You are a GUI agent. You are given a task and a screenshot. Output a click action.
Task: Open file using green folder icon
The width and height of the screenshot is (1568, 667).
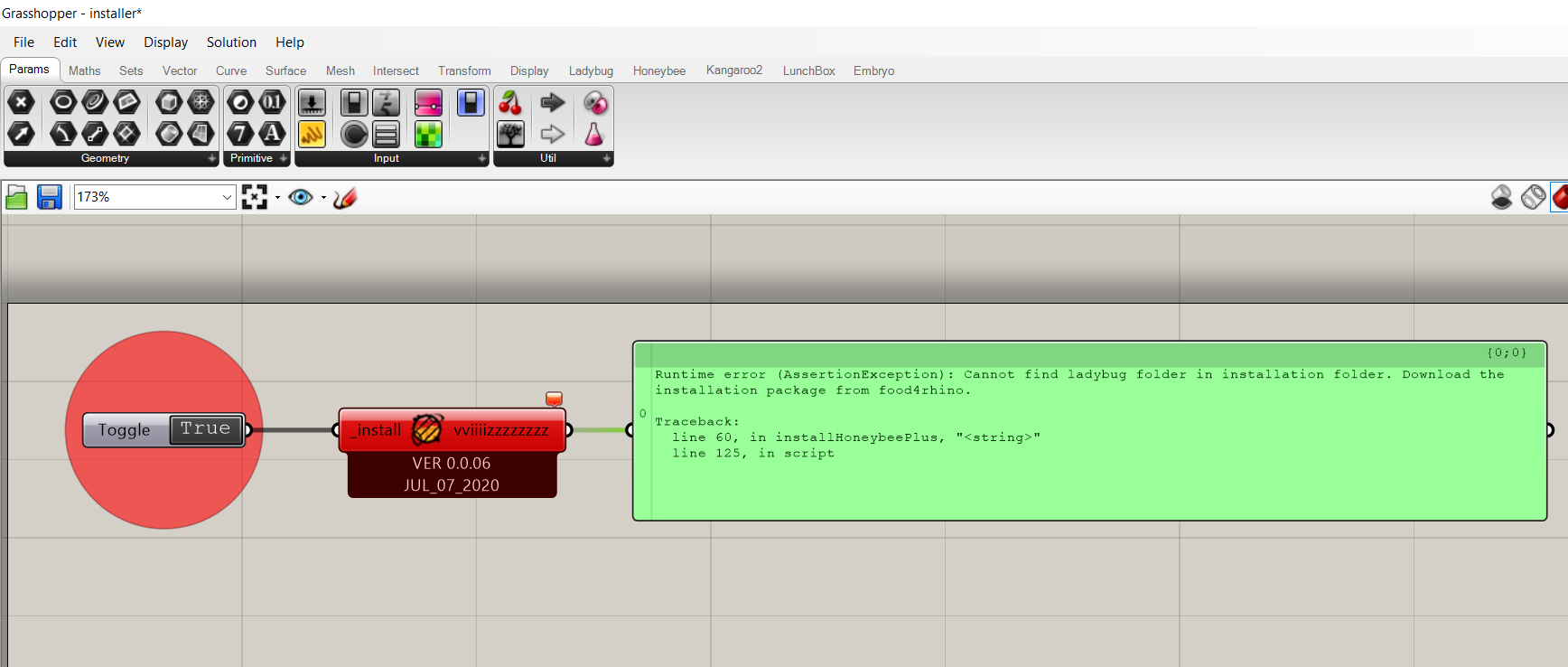click(16, 197)
